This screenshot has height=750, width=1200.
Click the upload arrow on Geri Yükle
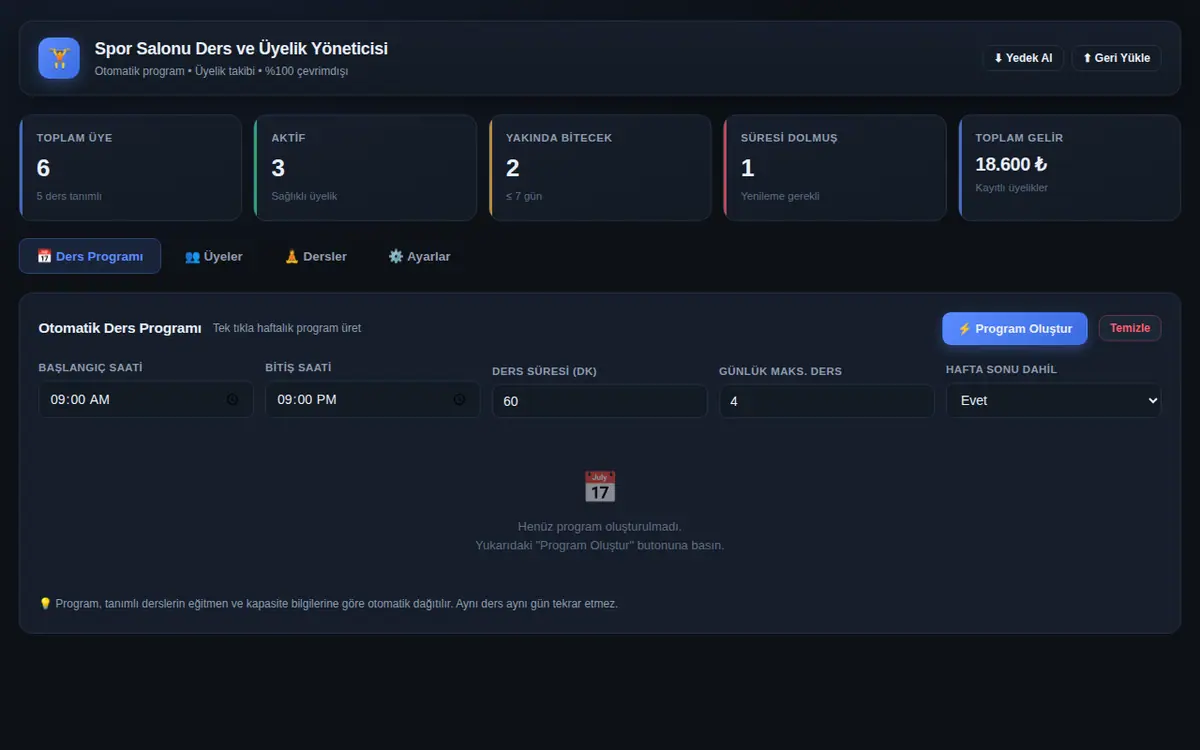point(1087,58)
